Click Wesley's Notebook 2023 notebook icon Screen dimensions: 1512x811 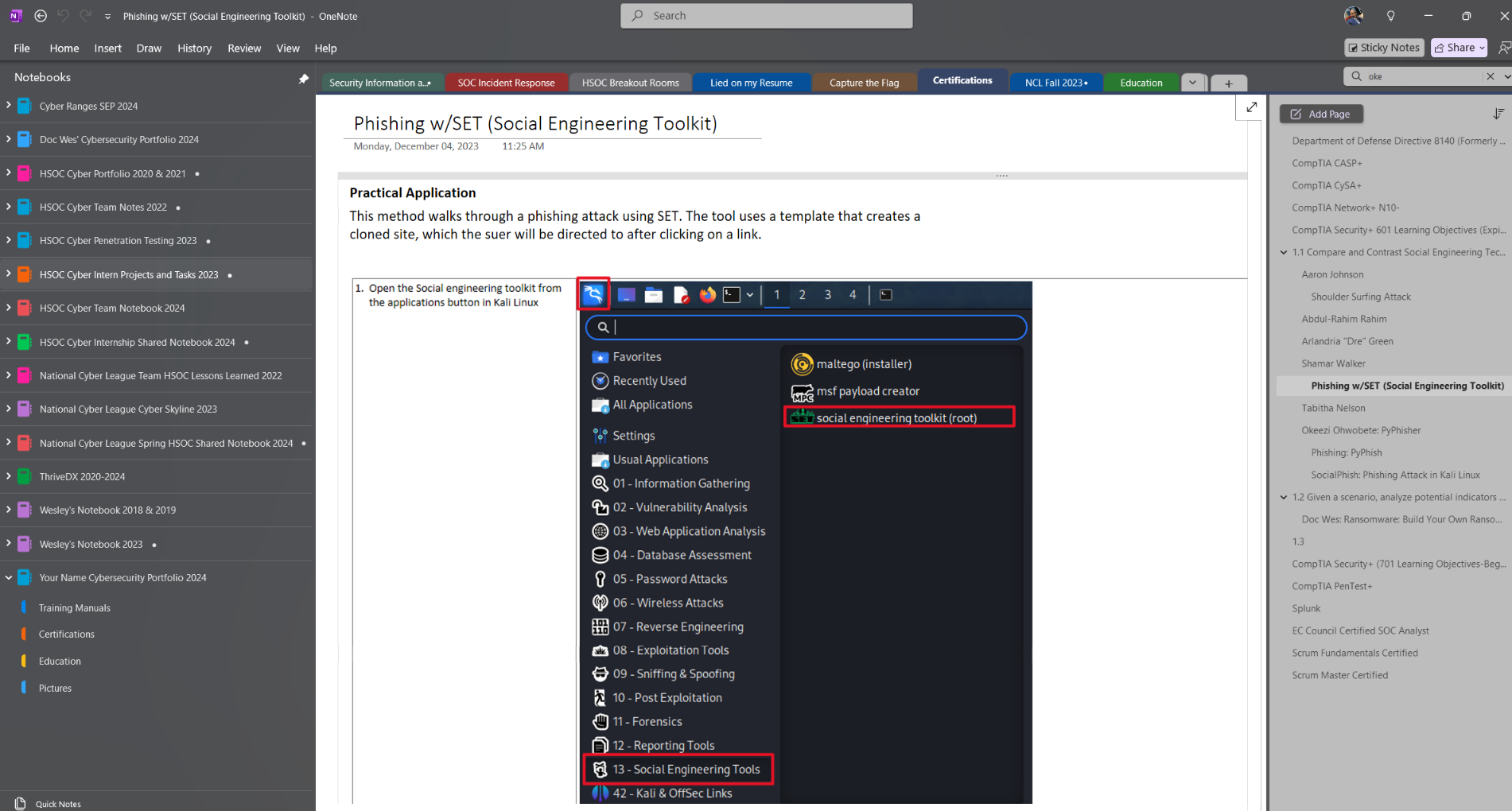(x=24, y=544)
